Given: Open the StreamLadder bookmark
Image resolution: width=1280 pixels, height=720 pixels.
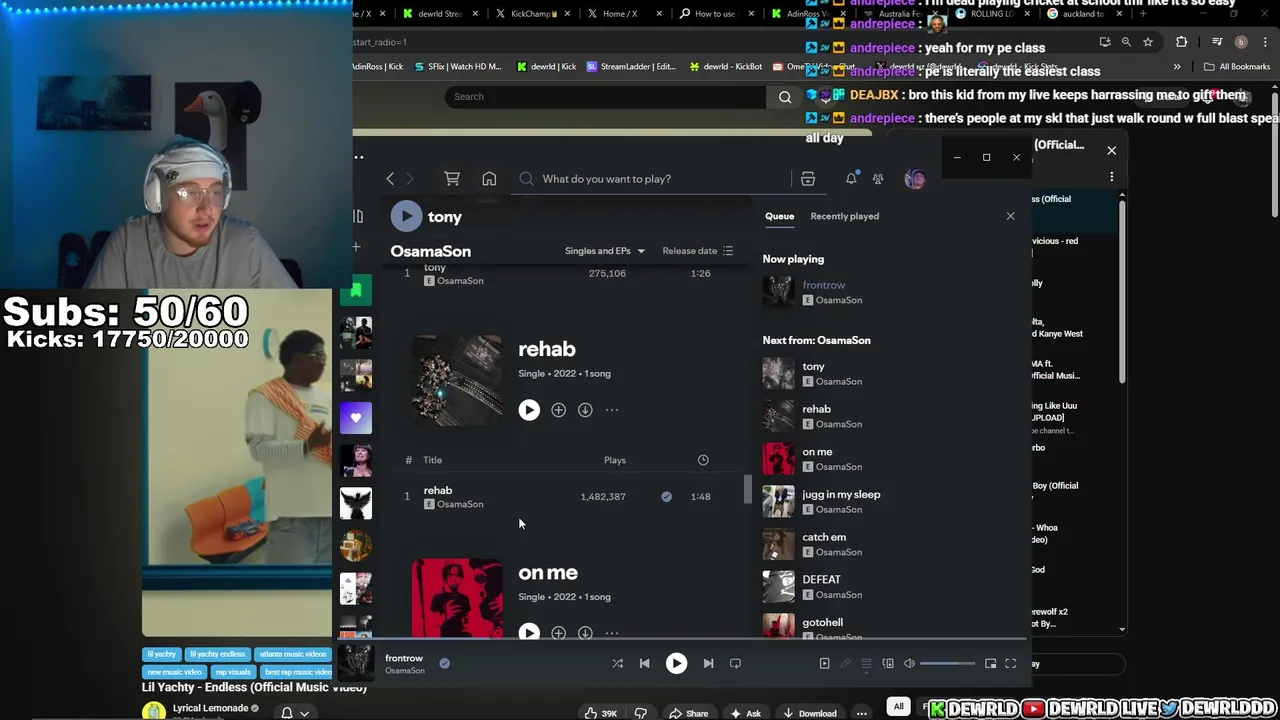Looking at the screenshot, I should [632, 67].
